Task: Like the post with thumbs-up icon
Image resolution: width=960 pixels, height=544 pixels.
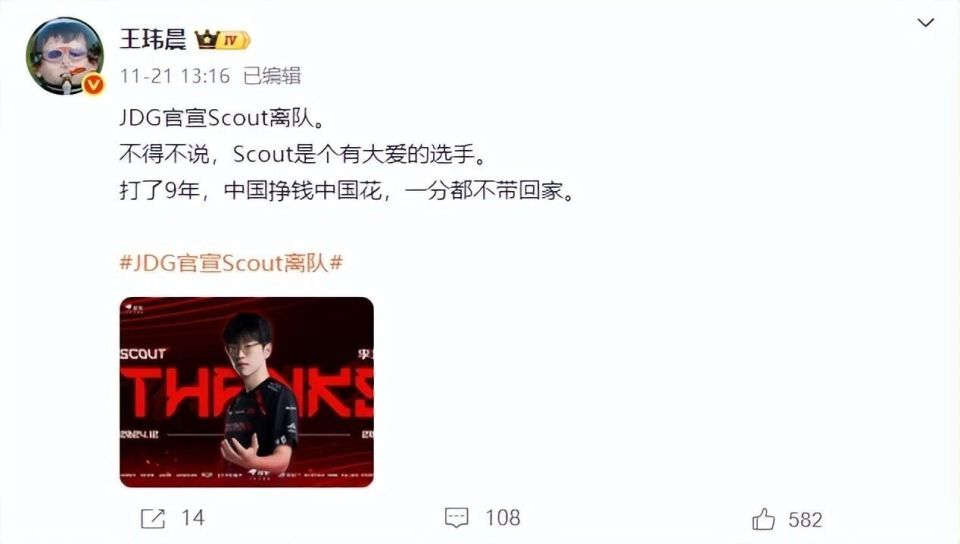Action: (763, 519)
